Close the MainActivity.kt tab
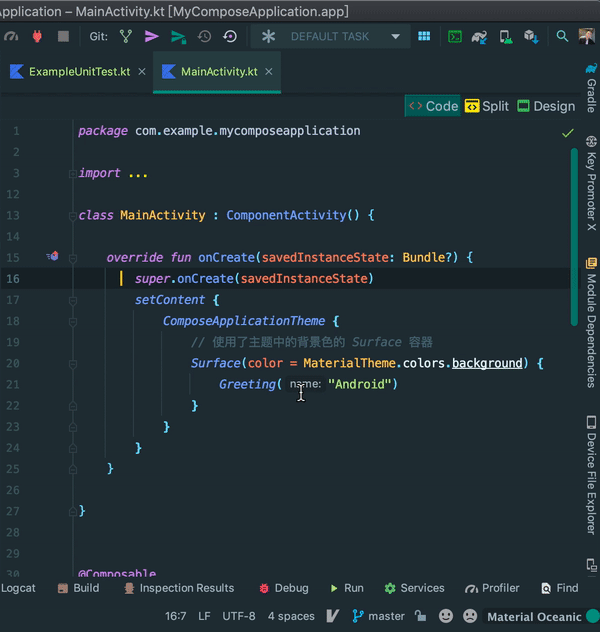The width and height of the screenshot is (600, 632). [x=269, y=72]
